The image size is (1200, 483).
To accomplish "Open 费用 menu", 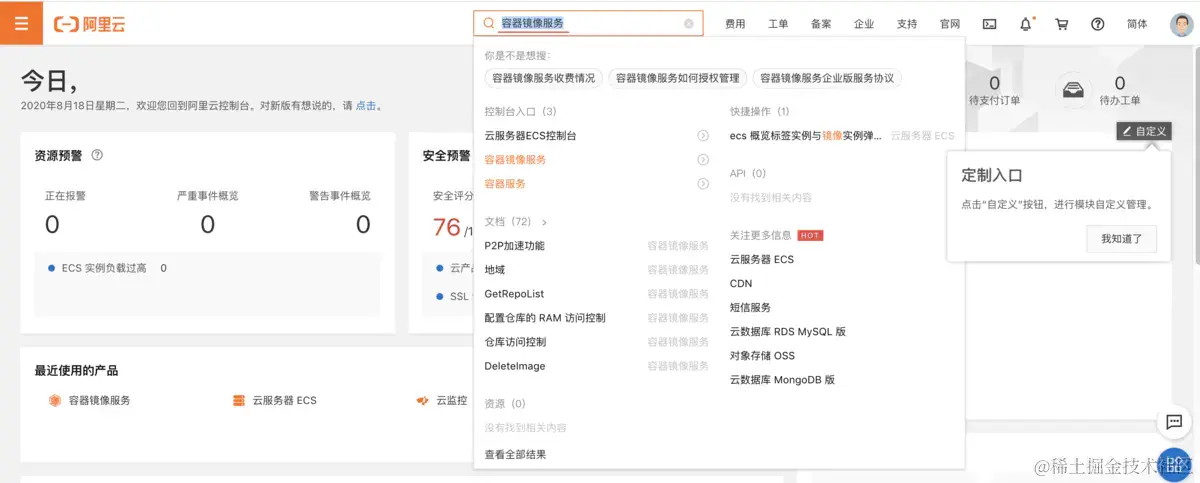I will [x=735, y=24].
